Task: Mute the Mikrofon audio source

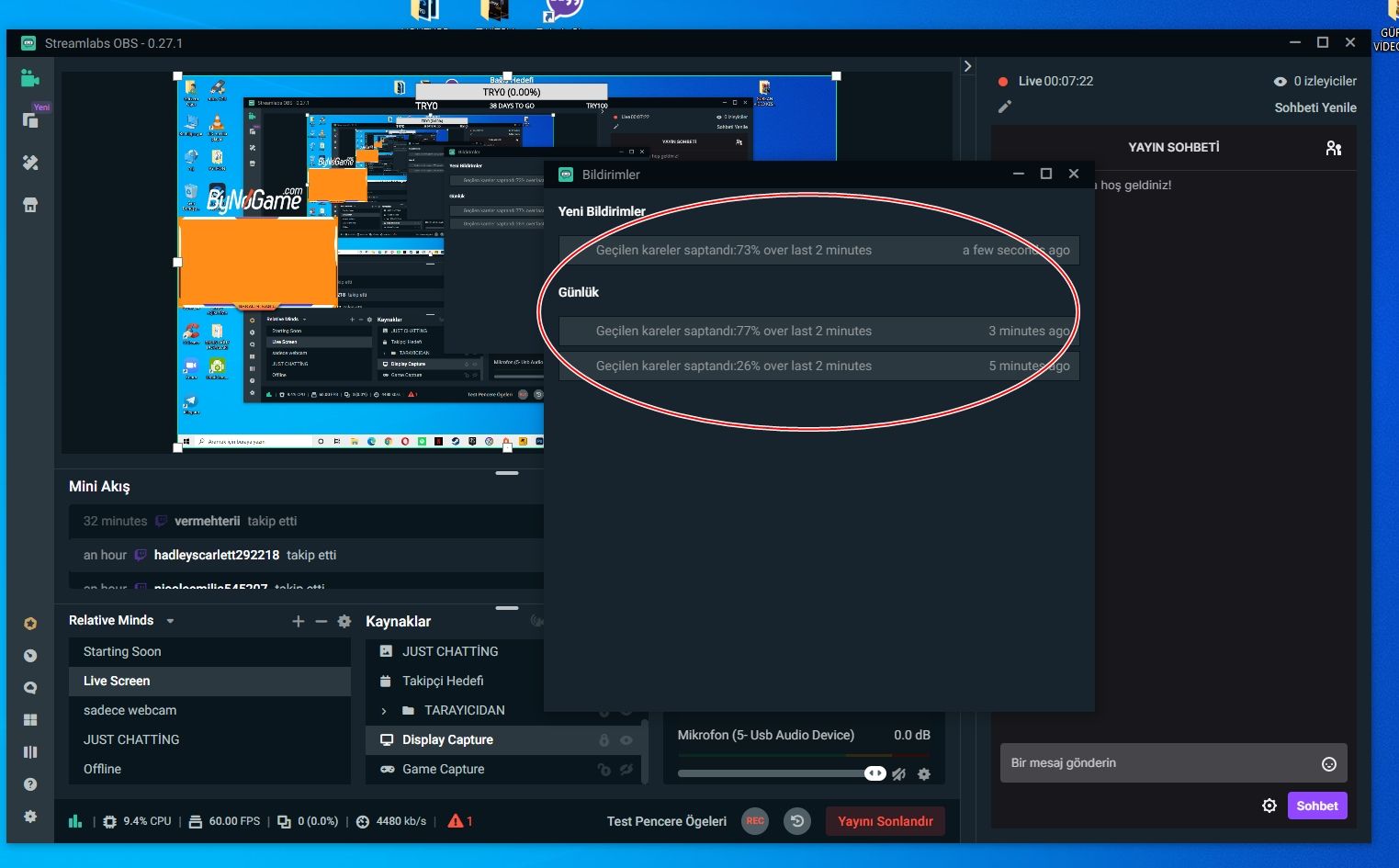Action: 899,774
